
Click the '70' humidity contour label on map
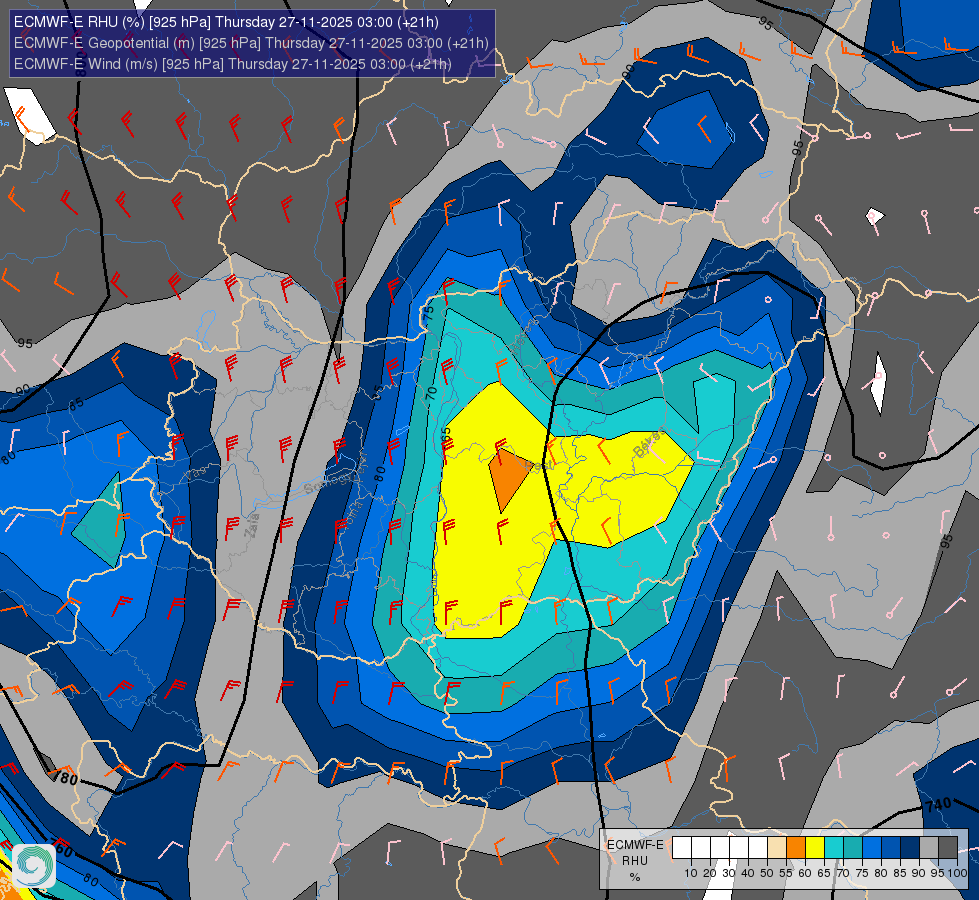point(431,393)
